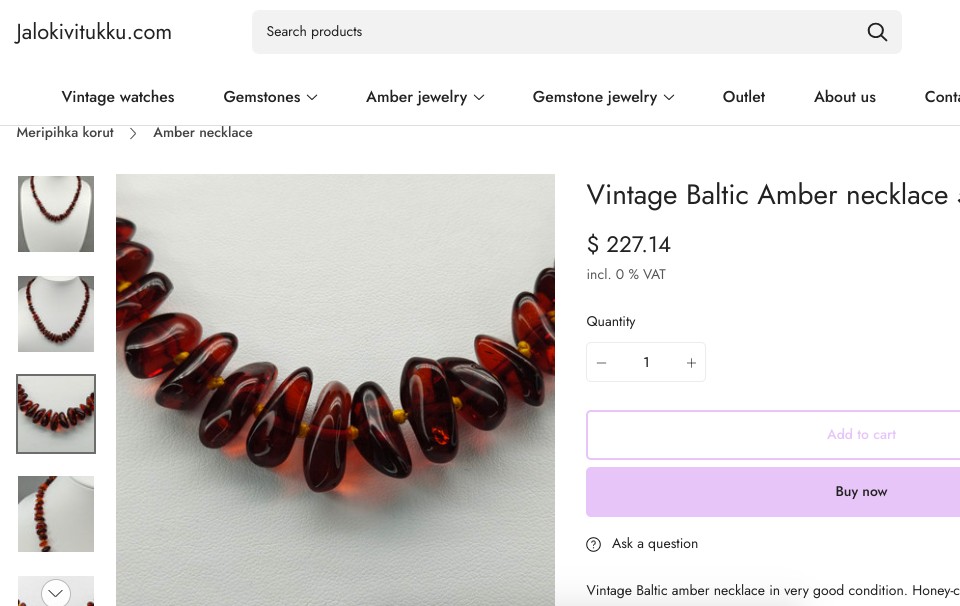Click the minus quantity icon

tap(602, 363)
